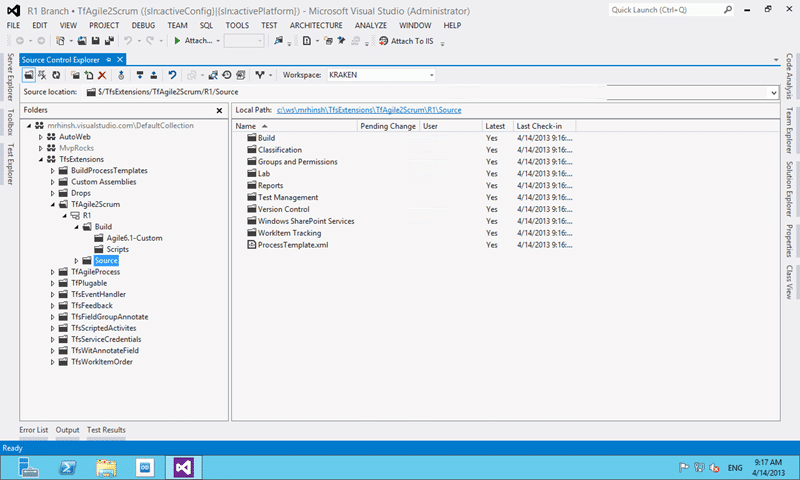
Task: Select the Agile6.1-Custom folder in tree
Action: click(x=134, y=238)
